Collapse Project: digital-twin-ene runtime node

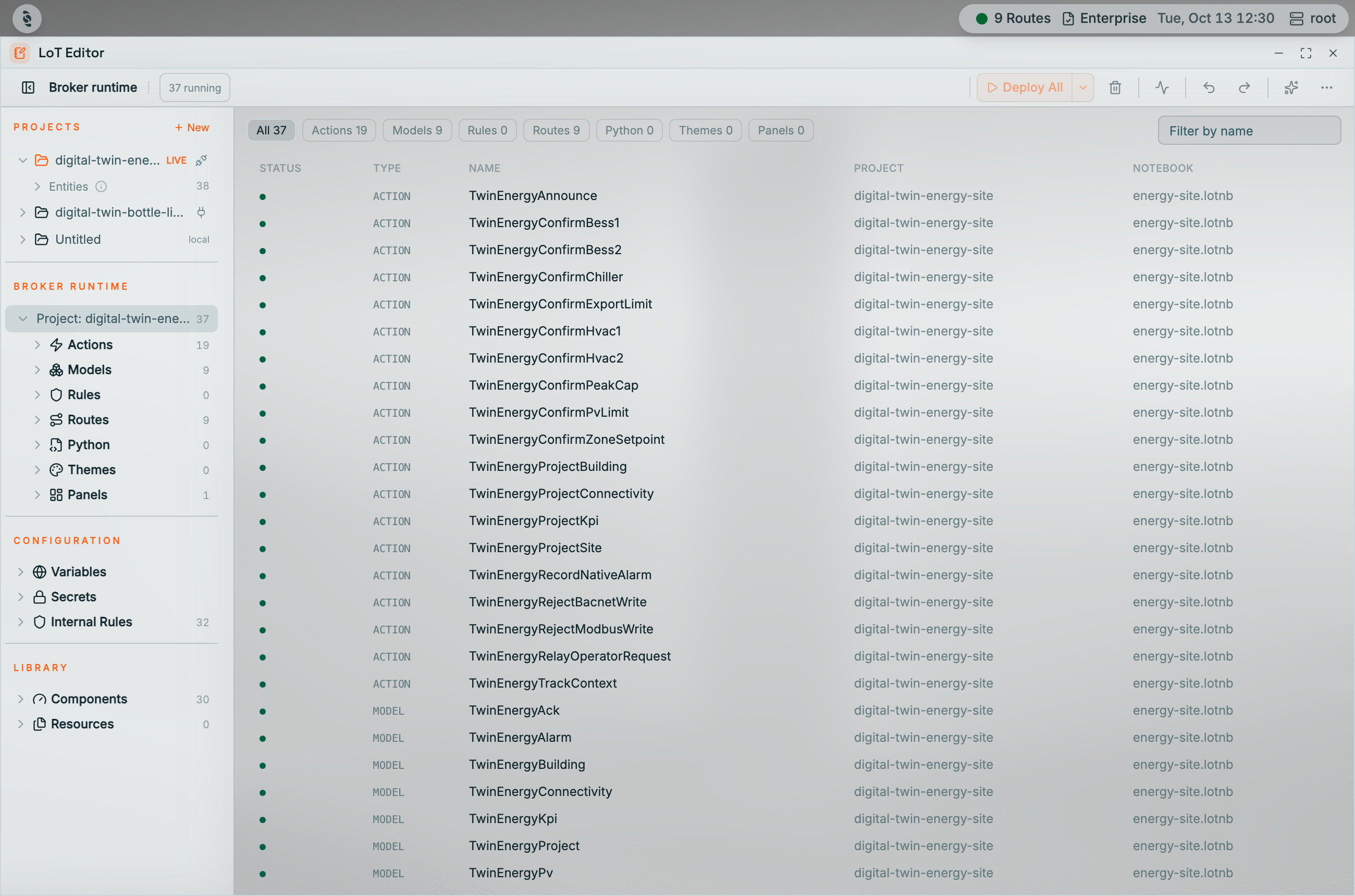(23, 319)
